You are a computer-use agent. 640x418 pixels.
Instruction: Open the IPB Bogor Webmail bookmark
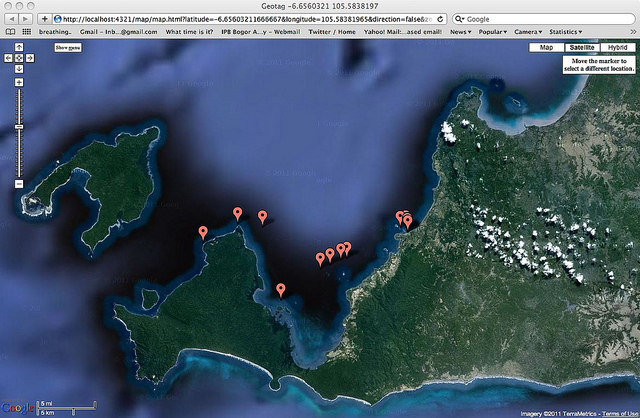click(x=260, y=32)
